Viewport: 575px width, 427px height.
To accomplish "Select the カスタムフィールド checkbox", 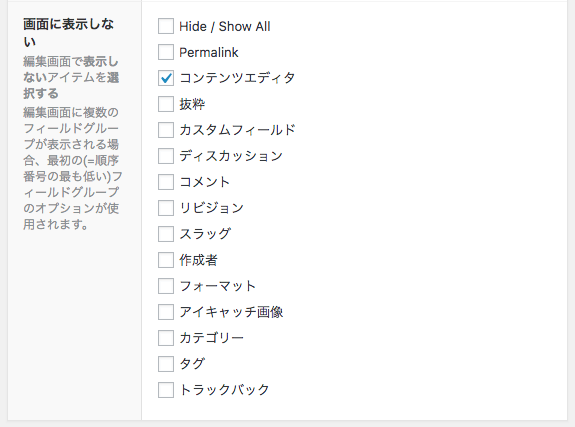I will (x=166, y=130).
